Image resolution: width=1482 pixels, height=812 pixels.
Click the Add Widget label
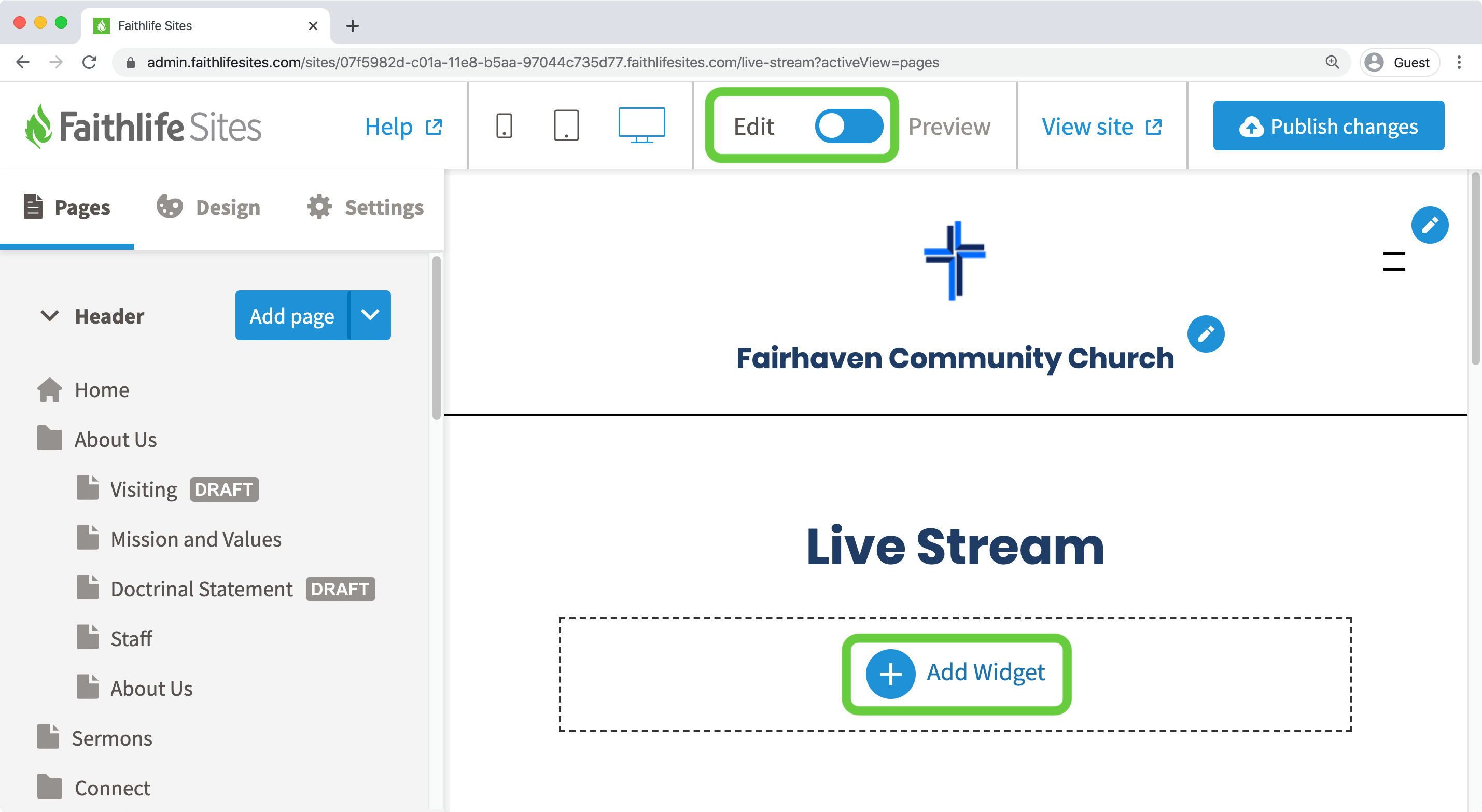click(x=986, y=671)
